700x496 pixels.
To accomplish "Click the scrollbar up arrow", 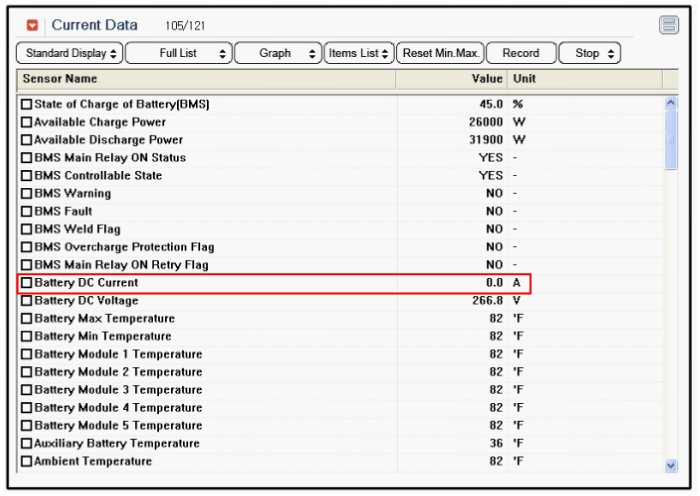I will pyautogui.click(x=671, y=102).
